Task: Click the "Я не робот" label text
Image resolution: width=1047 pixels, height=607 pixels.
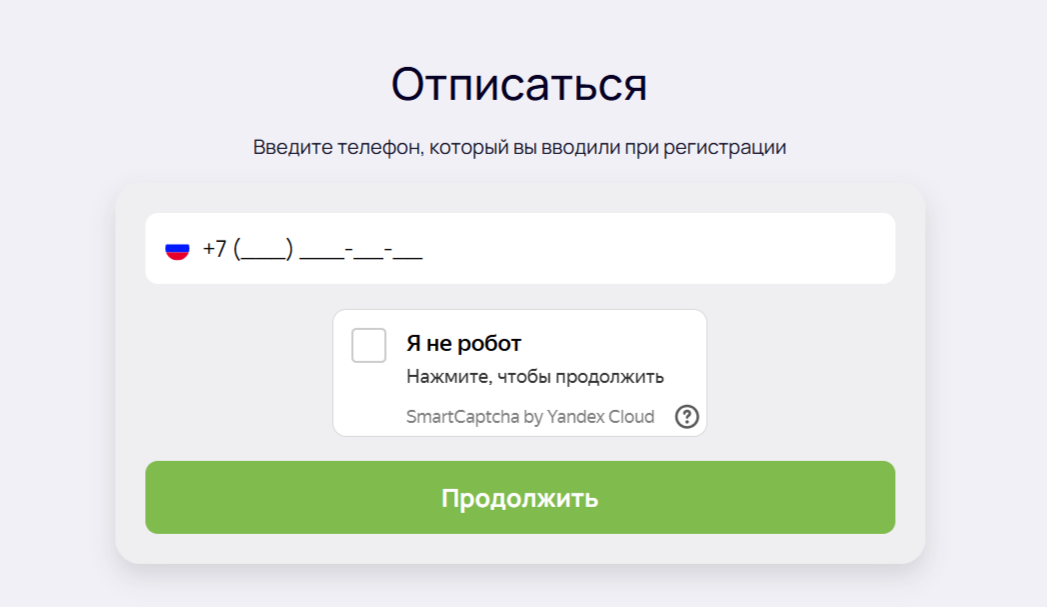Action: (x=463, y=343)
